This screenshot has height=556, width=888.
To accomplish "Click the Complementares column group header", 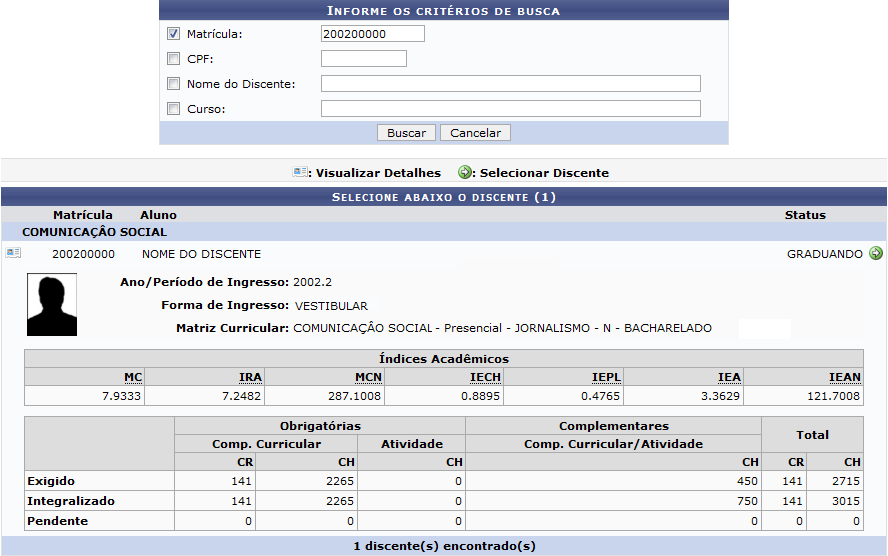I will [x=614, y=426].
